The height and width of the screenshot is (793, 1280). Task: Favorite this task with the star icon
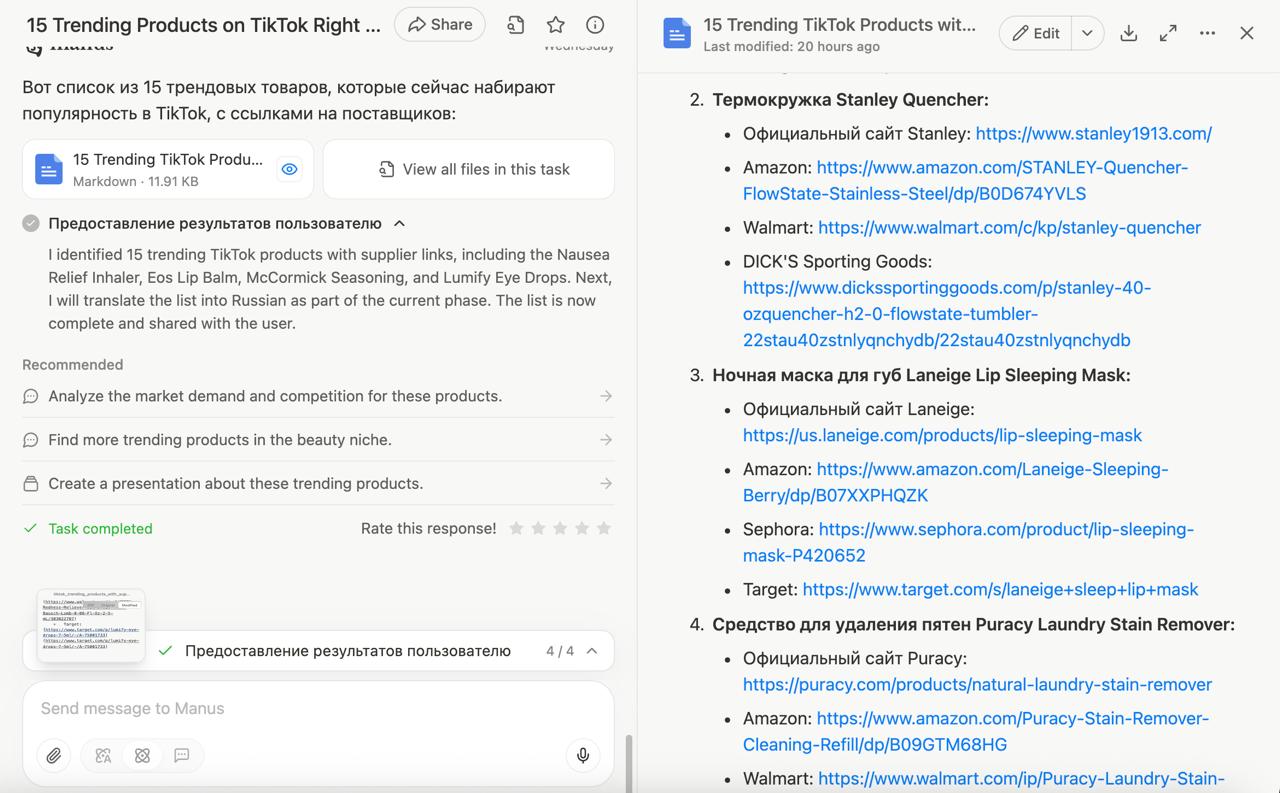coord(556,25)
